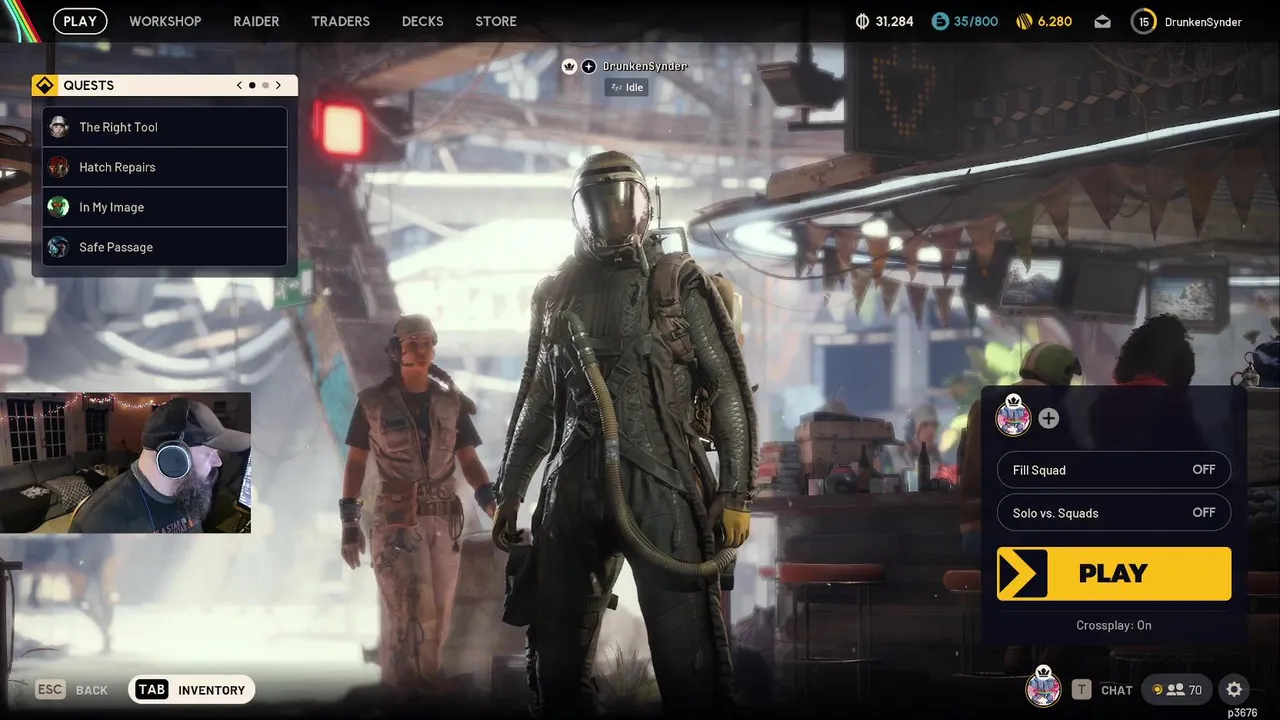Select the second quest page dot
1280x720 pixels.
pos(265,85)
